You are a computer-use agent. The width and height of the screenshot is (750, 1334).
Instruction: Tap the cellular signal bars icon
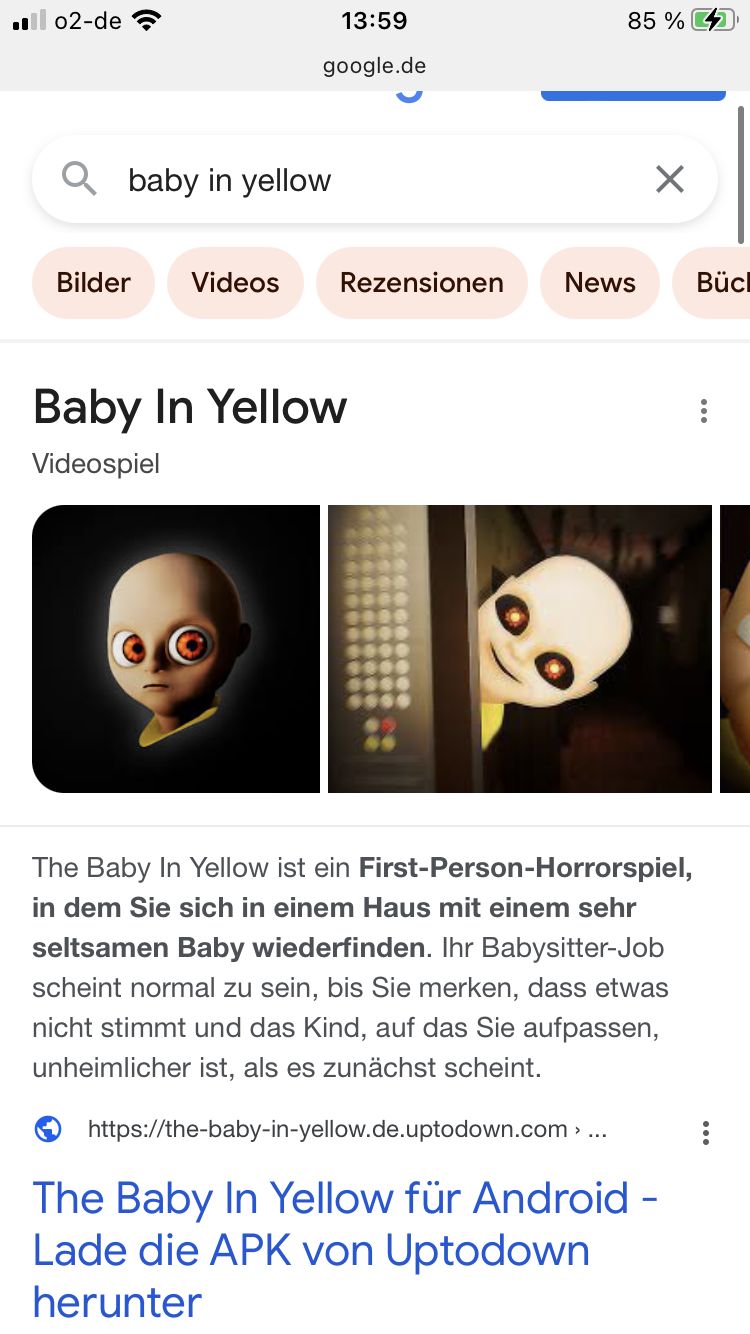29,20
